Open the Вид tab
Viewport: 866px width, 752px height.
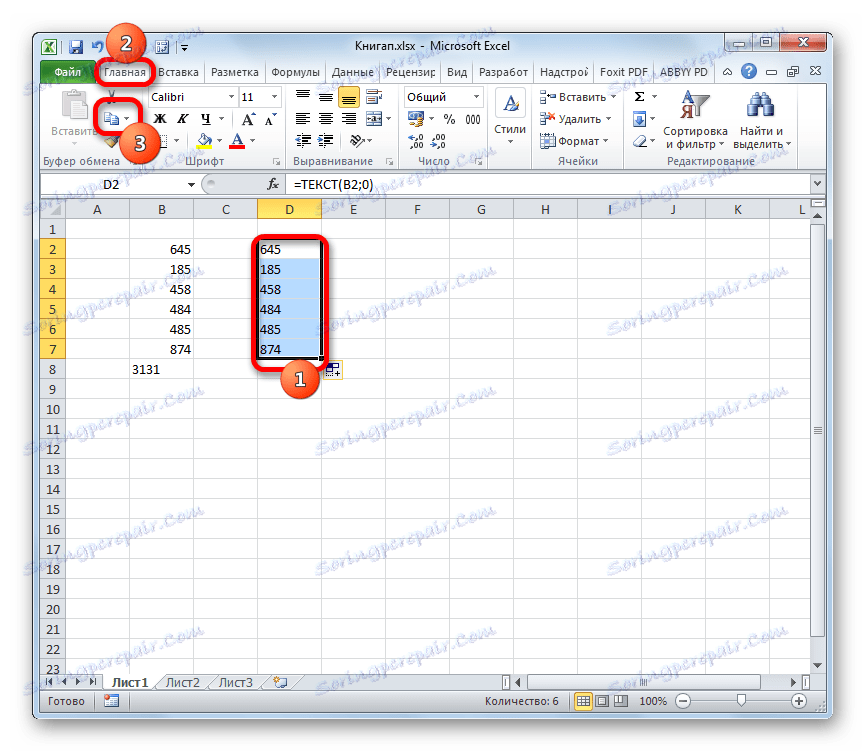(457, 72)
